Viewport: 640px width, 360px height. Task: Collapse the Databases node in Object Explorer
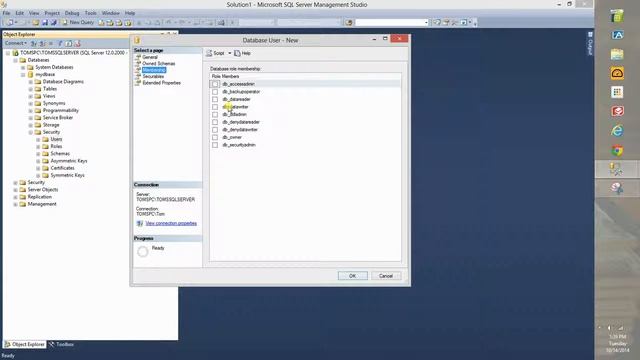click(x=16, y=60)
